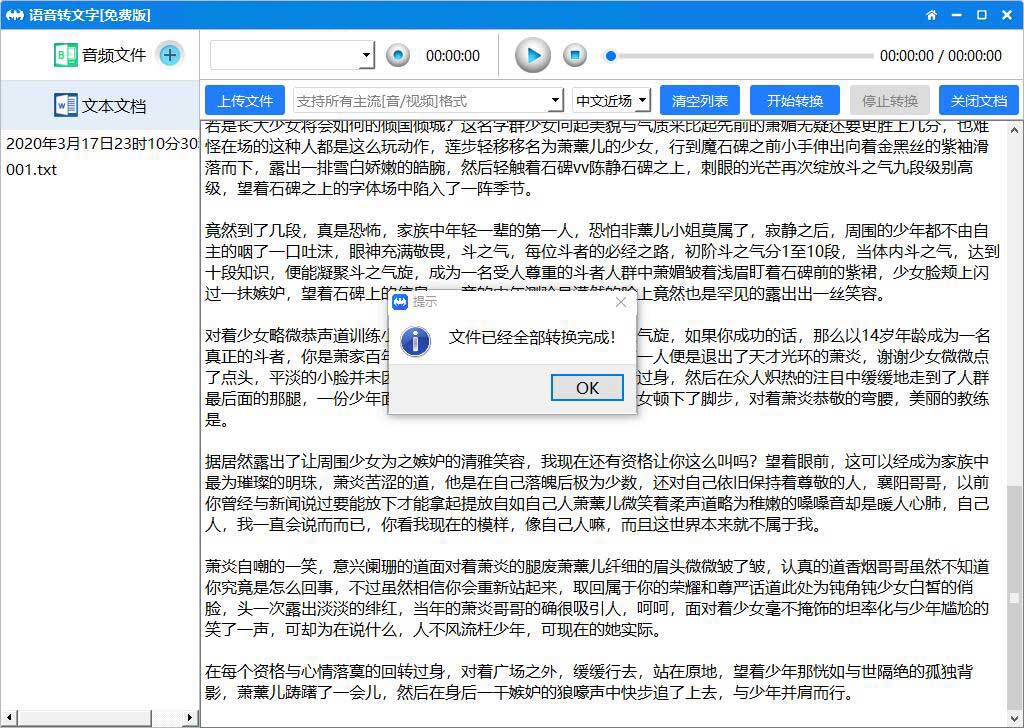Close the prompt dialog with X

tap(621, 302)
